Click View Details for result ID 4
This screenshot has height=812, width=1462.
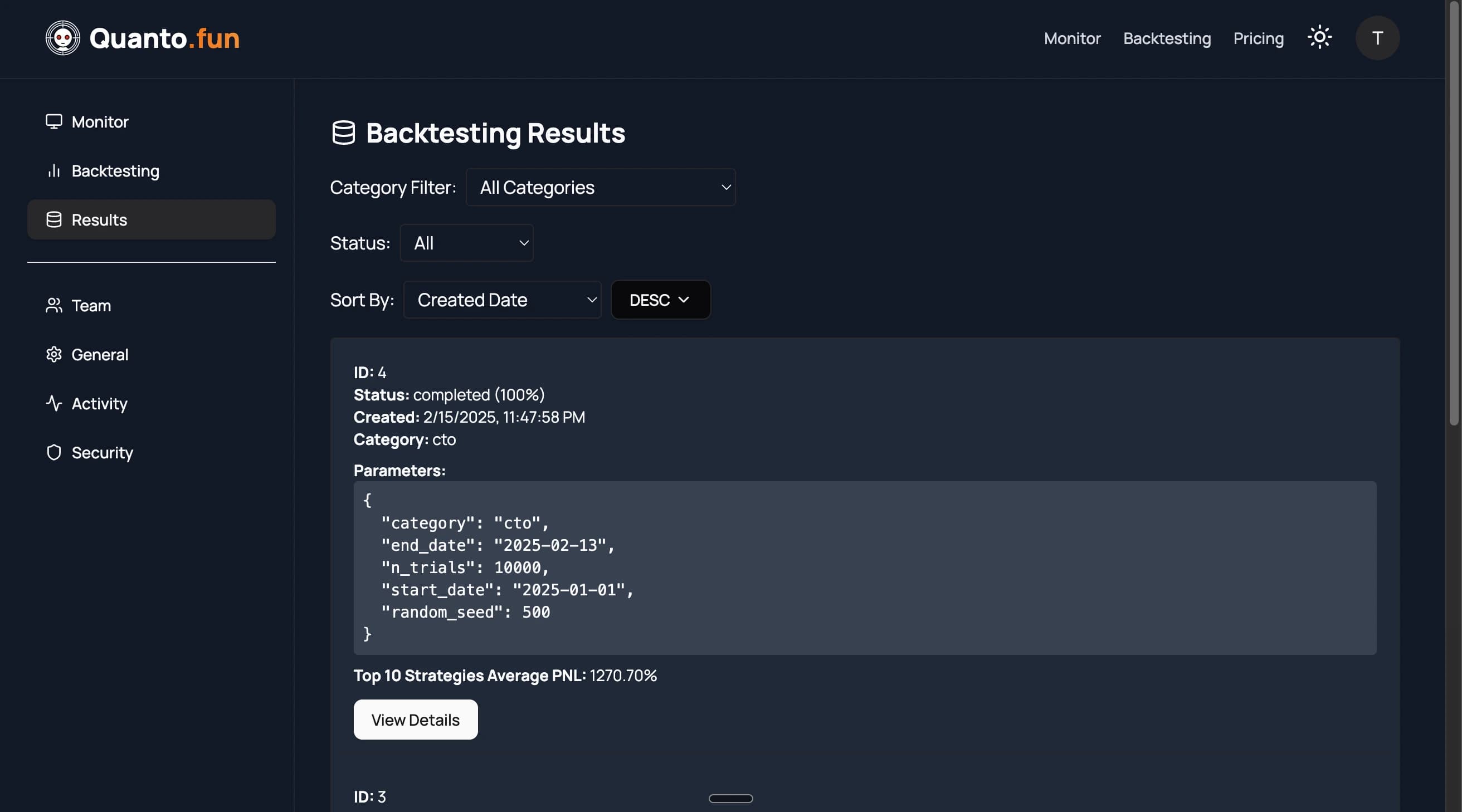click(x=416, y=720)
